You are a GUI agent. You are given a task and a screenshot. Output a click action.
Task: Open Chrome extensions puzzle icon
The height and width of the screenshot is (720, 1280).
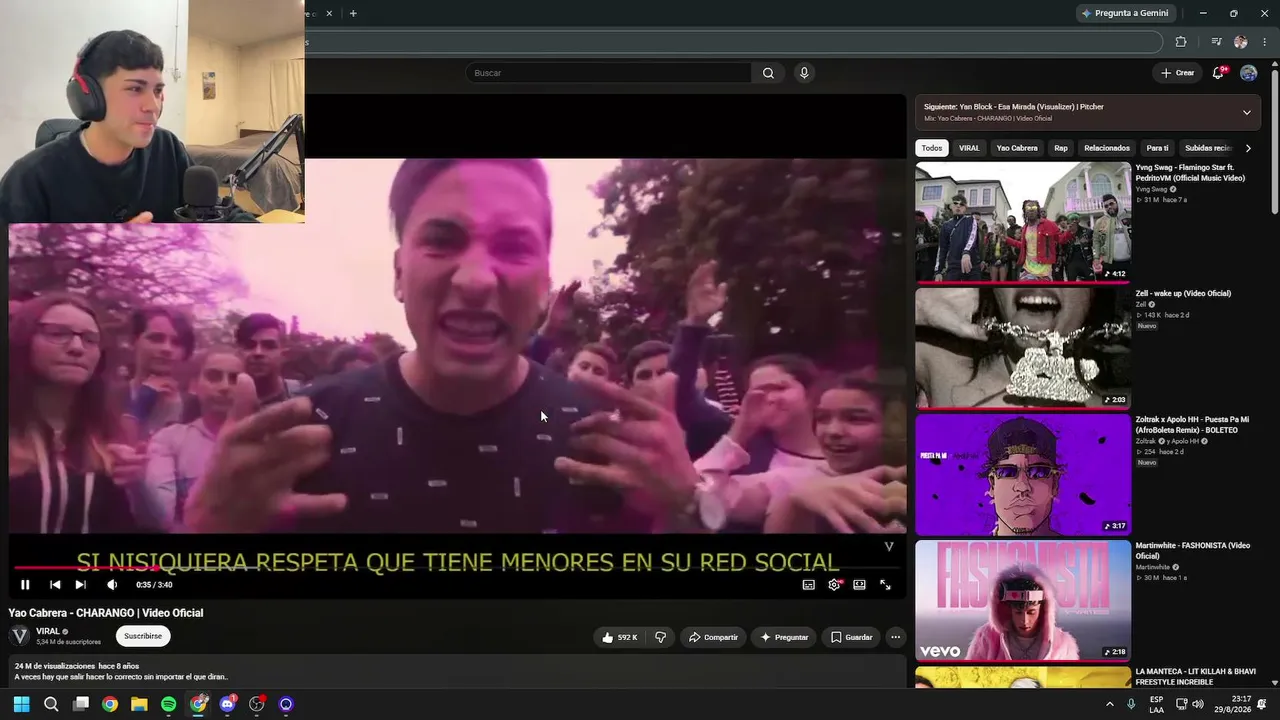1181,42
